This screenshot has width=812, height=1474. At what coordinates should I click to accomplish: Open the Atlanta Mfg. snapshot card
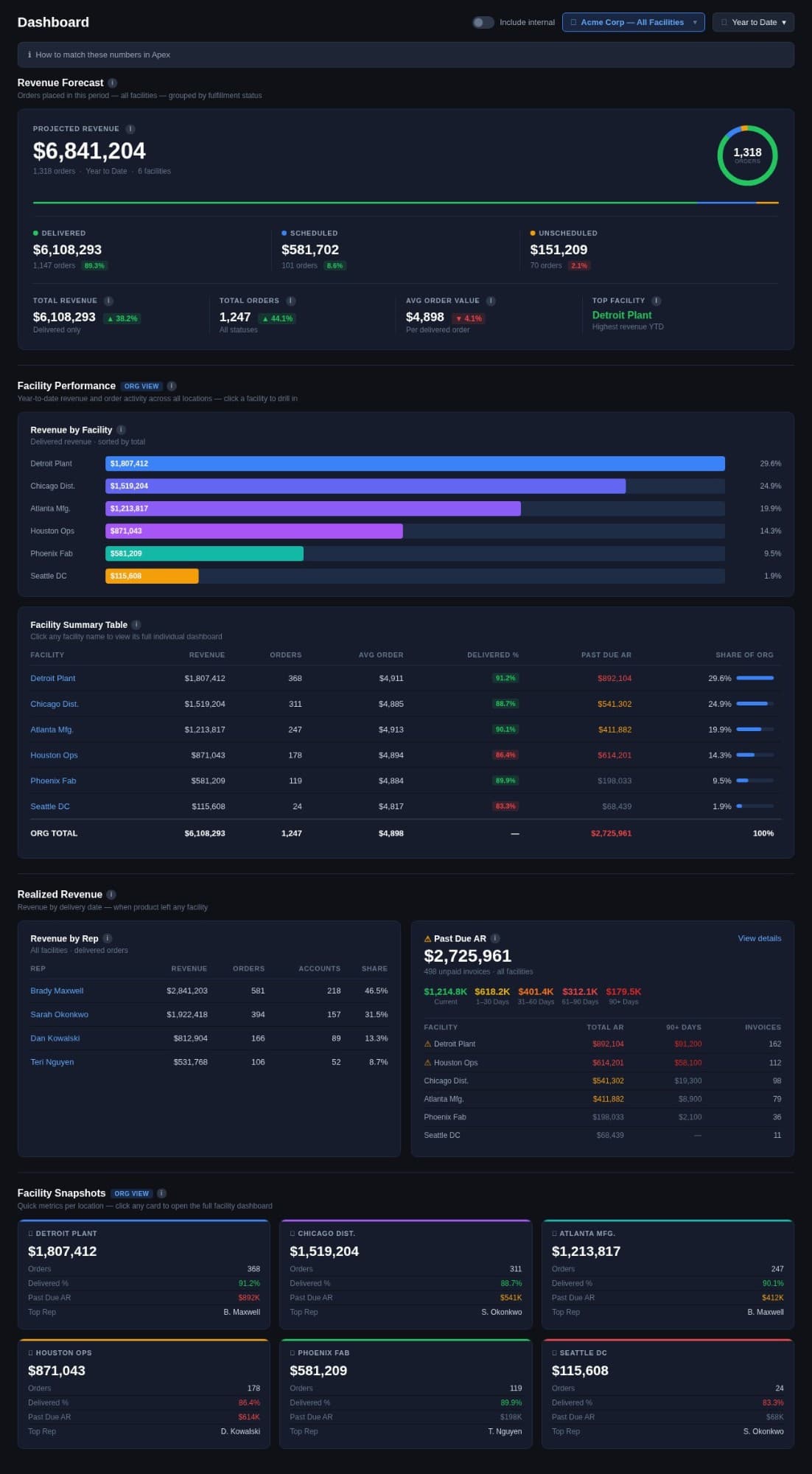coord(668,1274)
